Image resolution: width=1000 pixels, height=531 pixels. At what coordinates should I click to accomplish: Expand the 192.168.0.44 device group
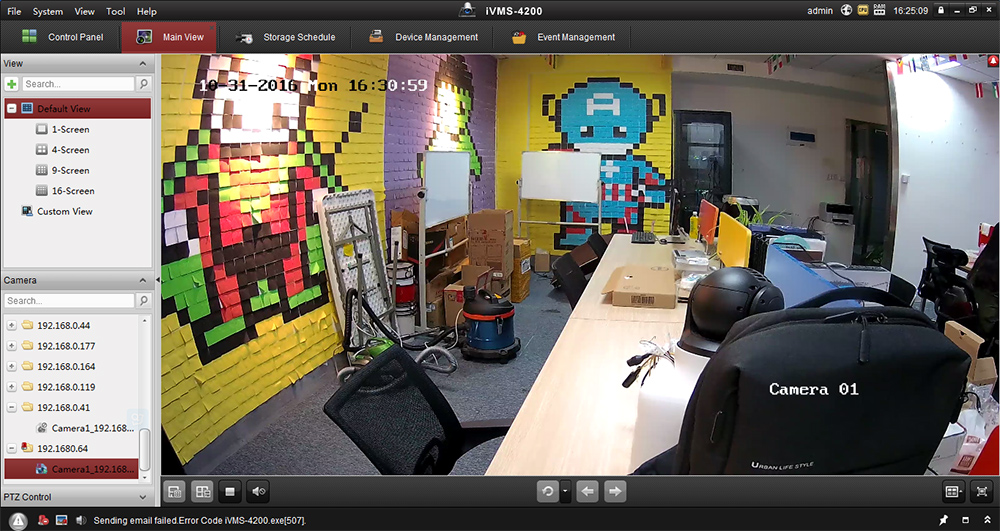[x=12, y=325]
